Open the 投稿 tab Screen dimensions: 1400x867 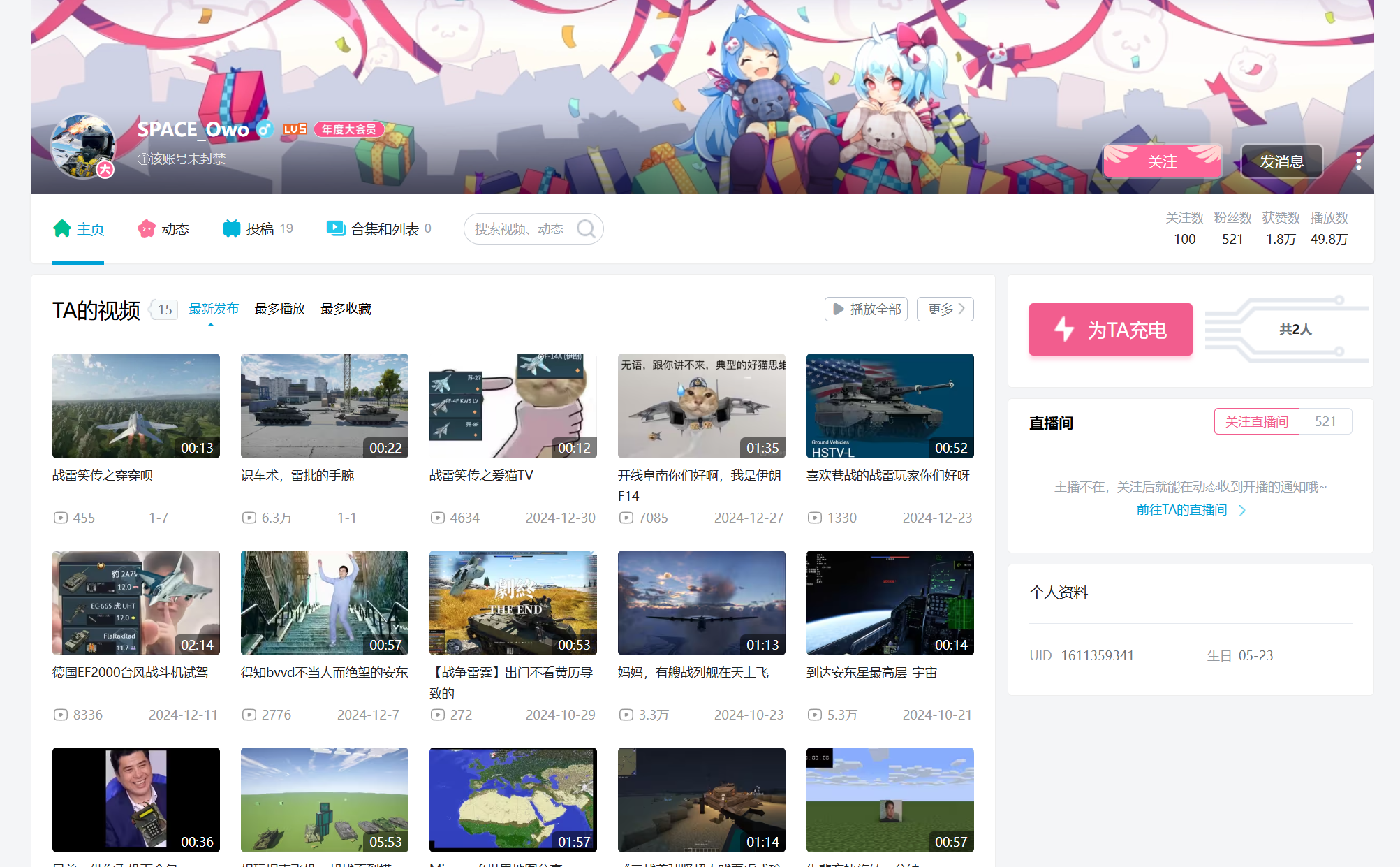[x=258, y=229]
